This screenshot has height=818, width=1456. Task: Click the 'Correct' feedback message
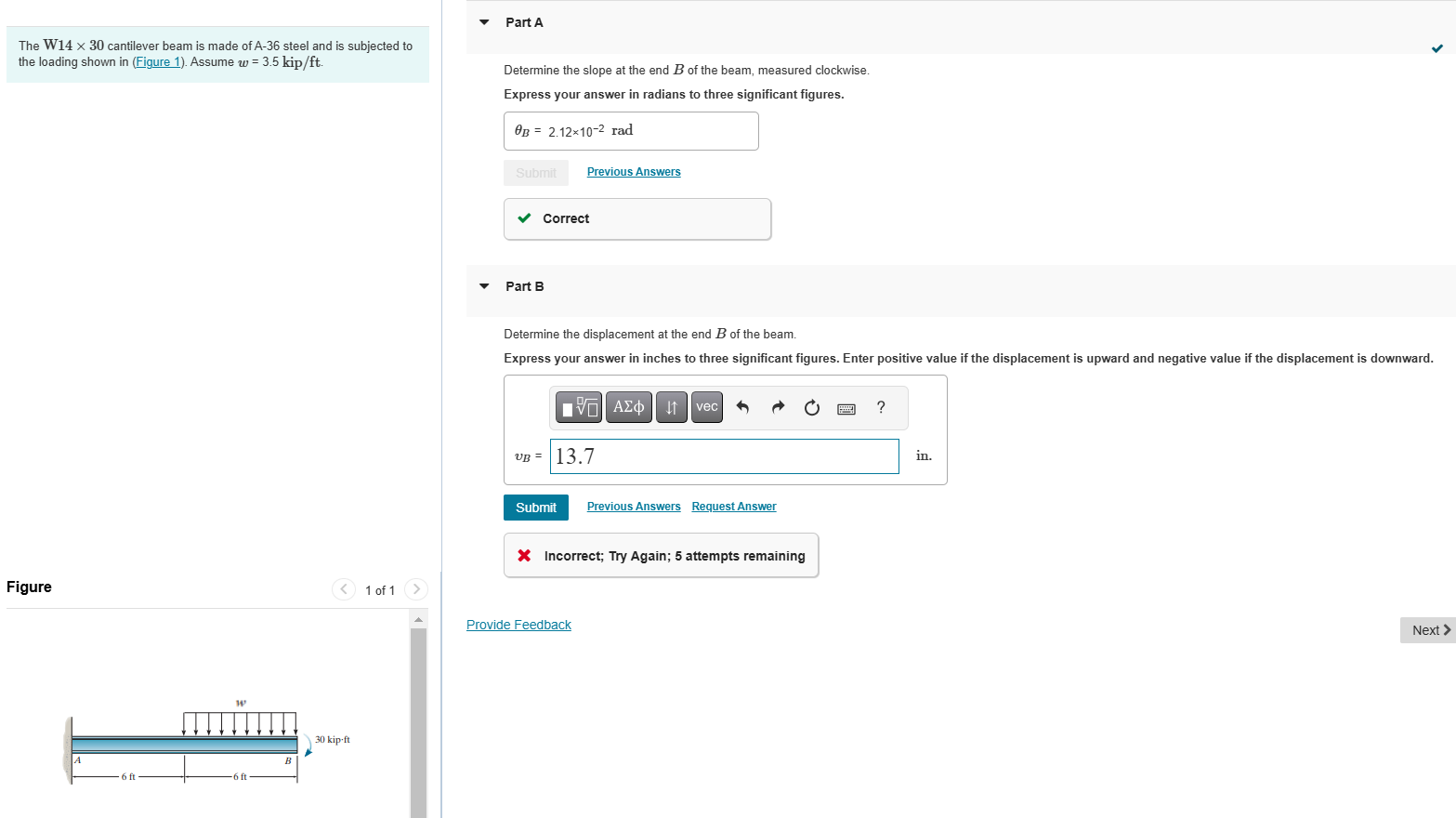coord(637,219)
